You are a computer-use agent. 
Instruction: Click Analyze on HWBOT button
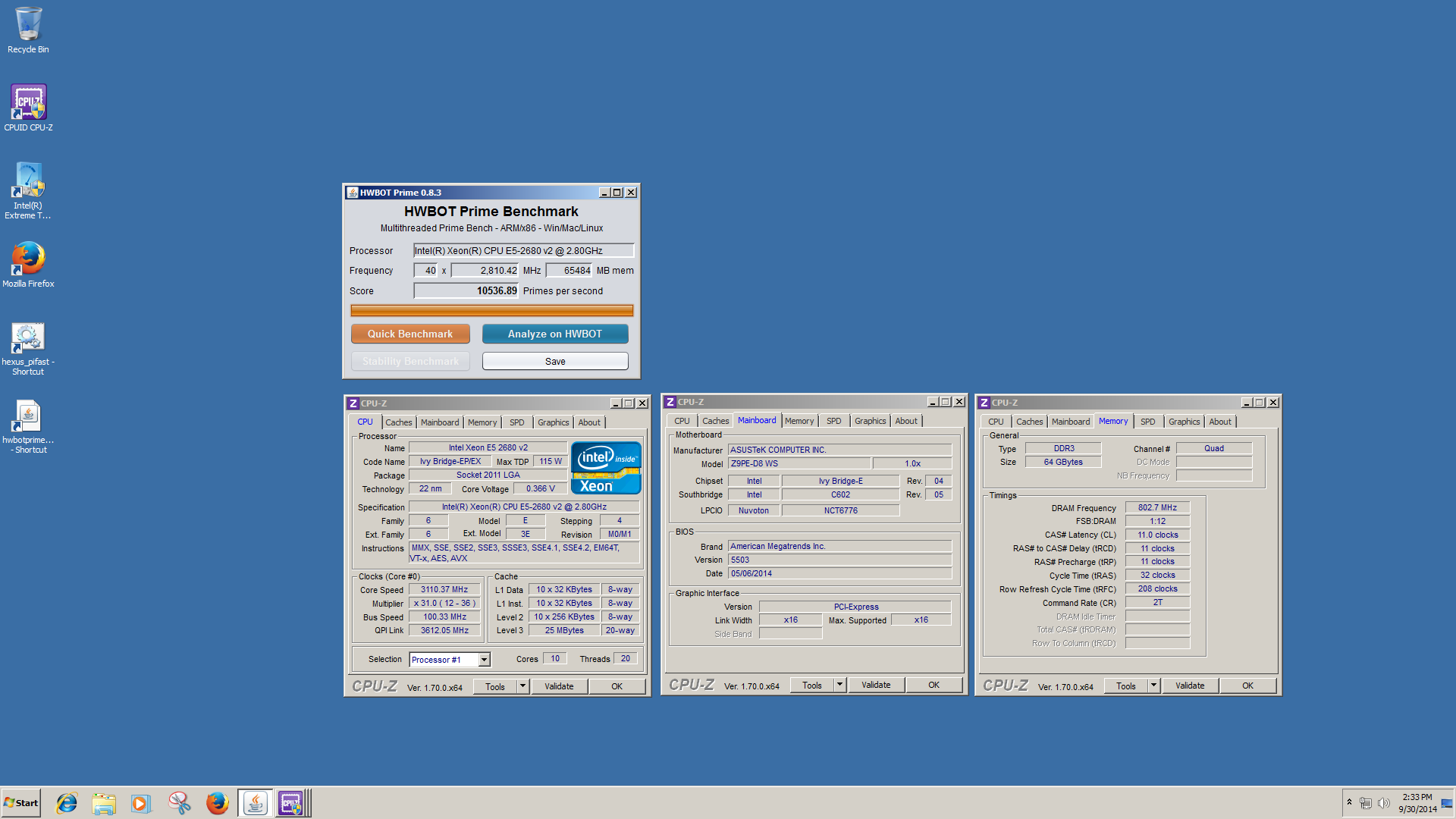point(555,334)
